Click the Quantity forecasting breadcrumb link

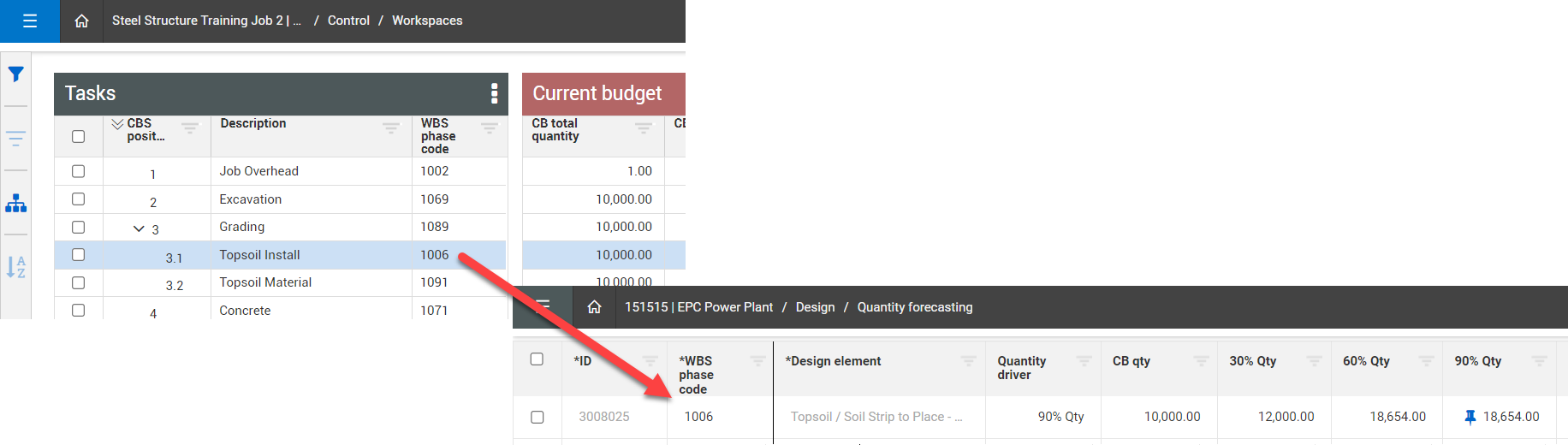click(914, 307)
